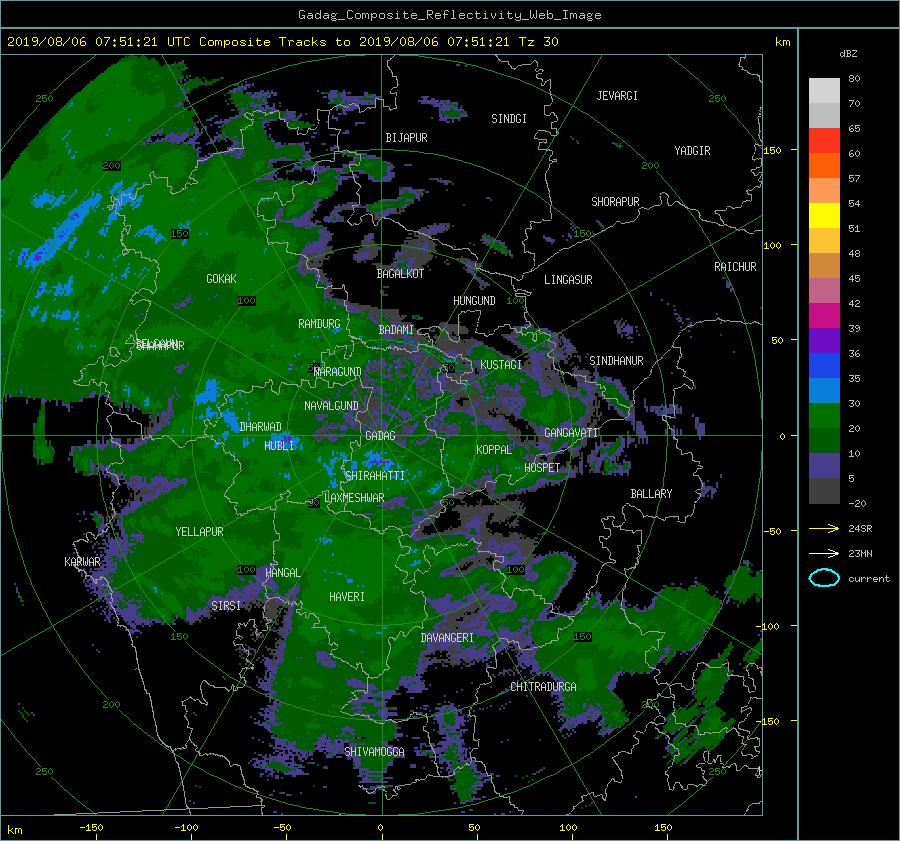This screenshot has height=841, width=900.
Task: Select the BIJAPUR city label
Action: pyautogui.click(x=406, y=138)
